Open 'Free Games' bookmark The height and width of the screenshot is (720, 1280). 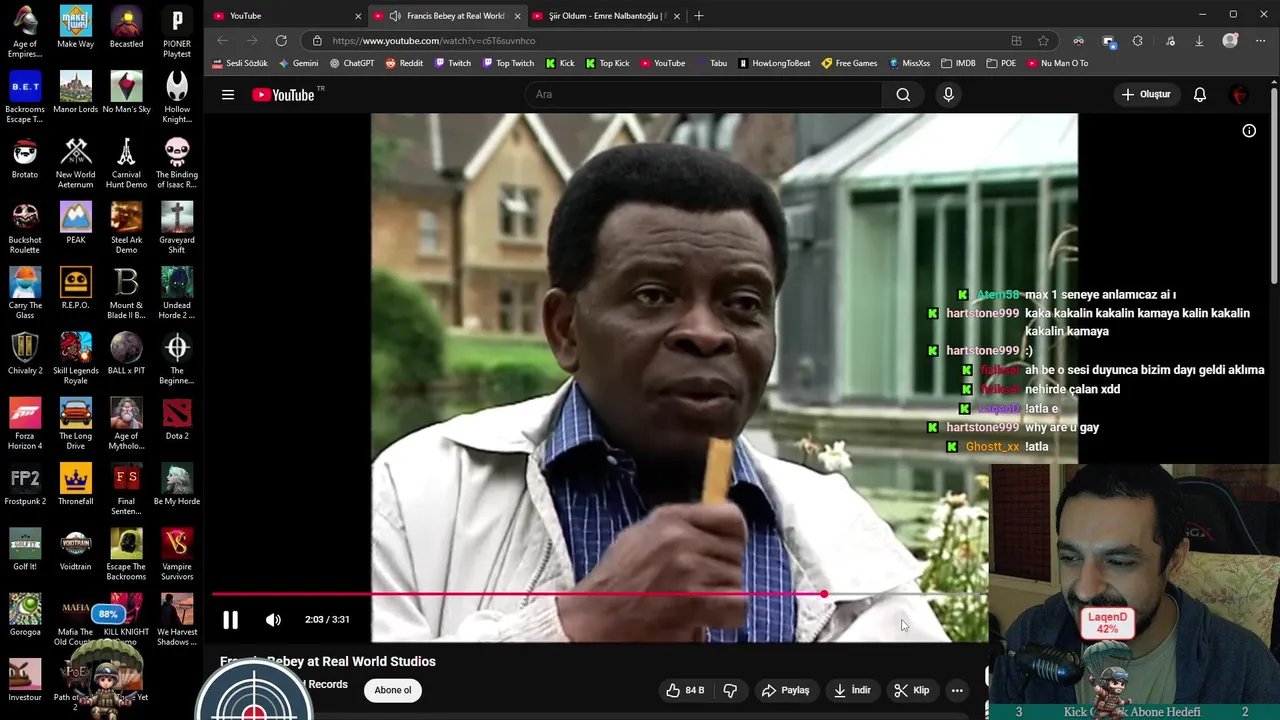[849, 63]
